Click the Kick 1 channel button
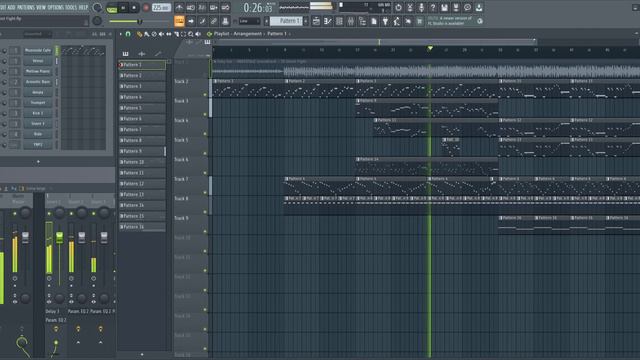The height and width of the screenshot is (360, 640). [x=38, y=113]
